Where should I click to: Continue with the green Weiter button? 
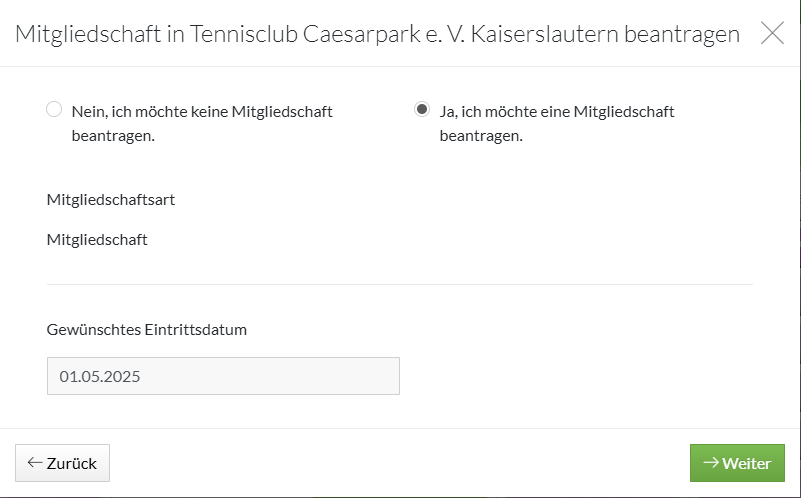click(737, 463)
